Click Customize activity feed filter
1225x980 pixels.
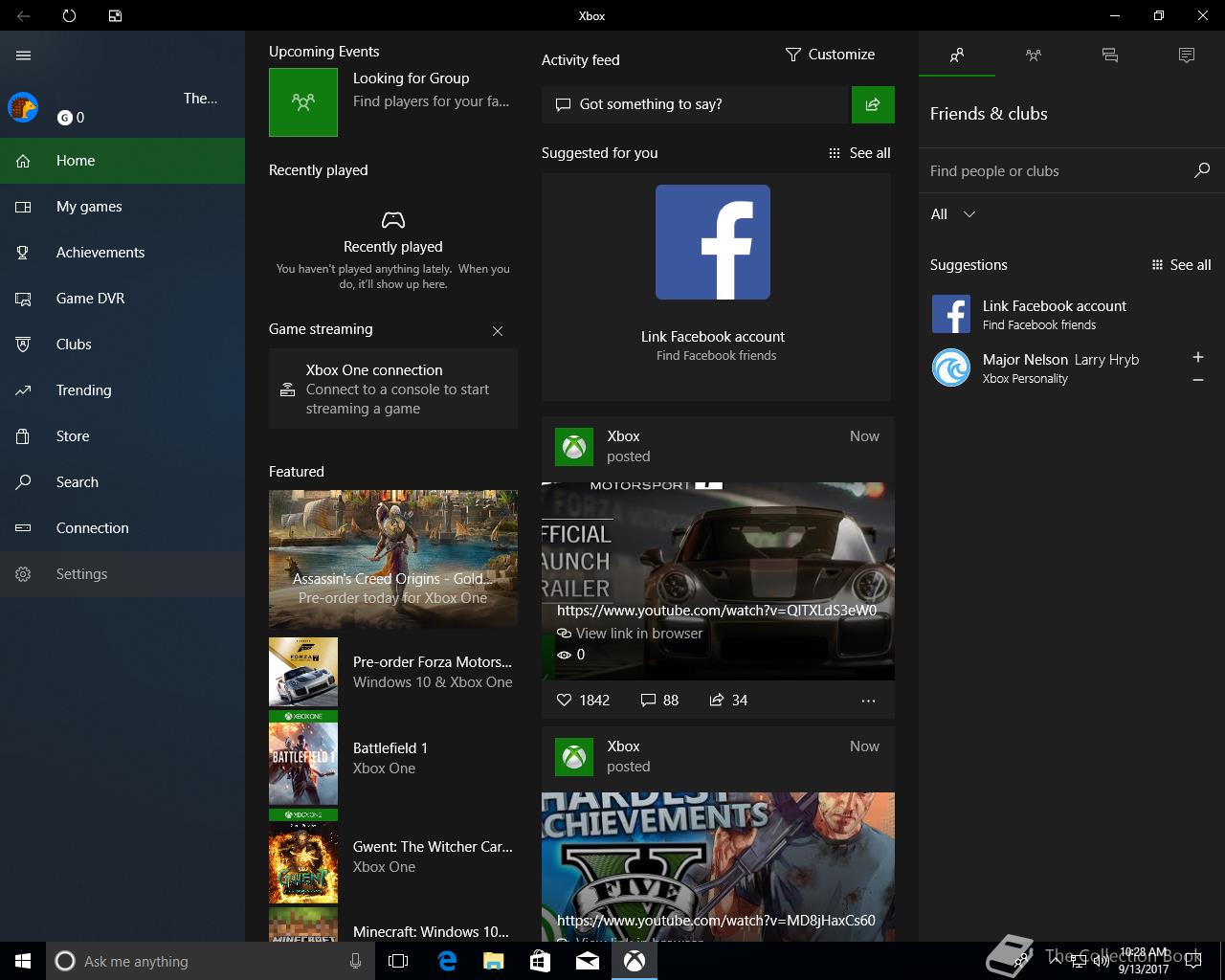tap(830, 55)
